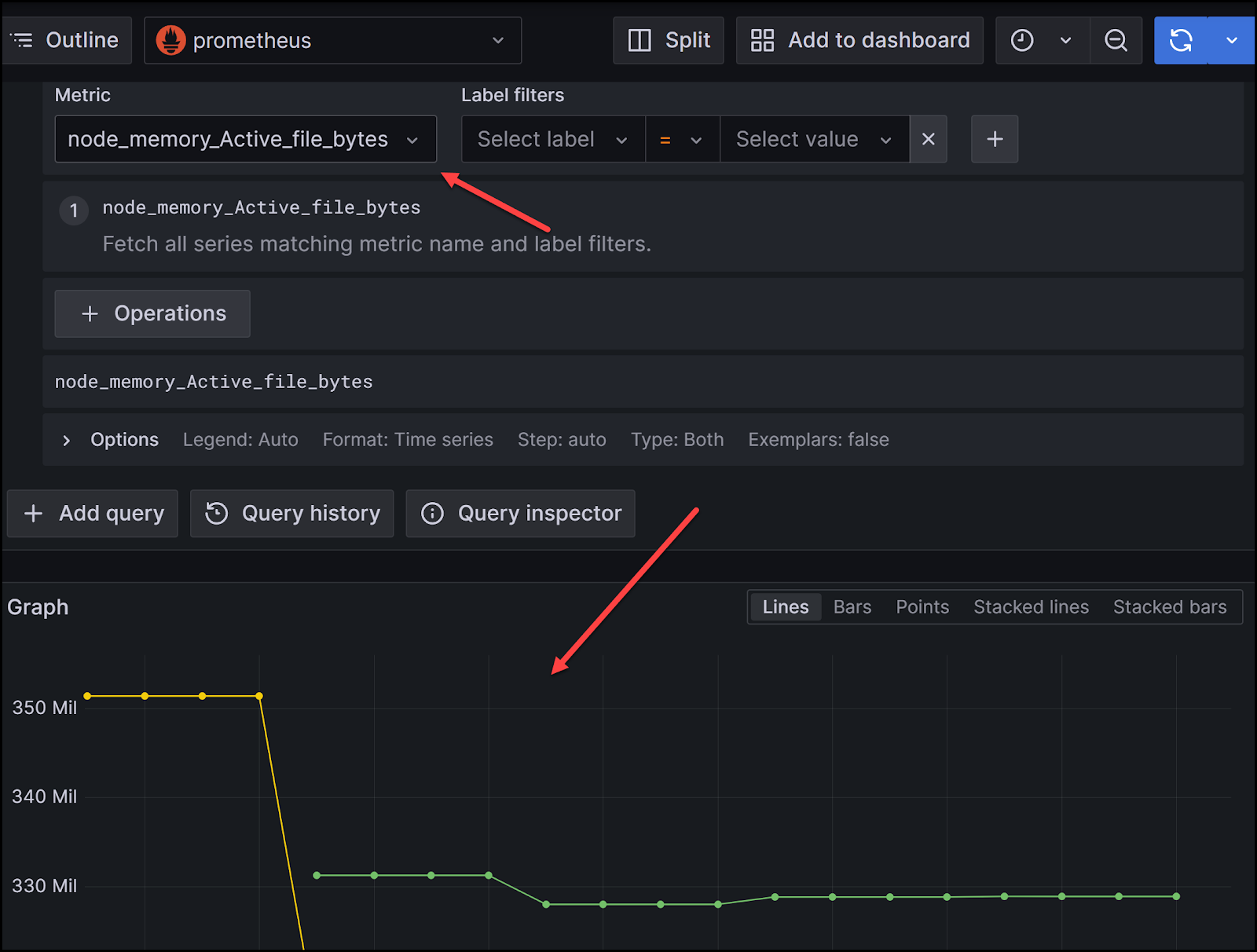Image resolution: width=1257 pixels, height=952 pixels.
Task: Select the Bars graph style
Action: 852,607
